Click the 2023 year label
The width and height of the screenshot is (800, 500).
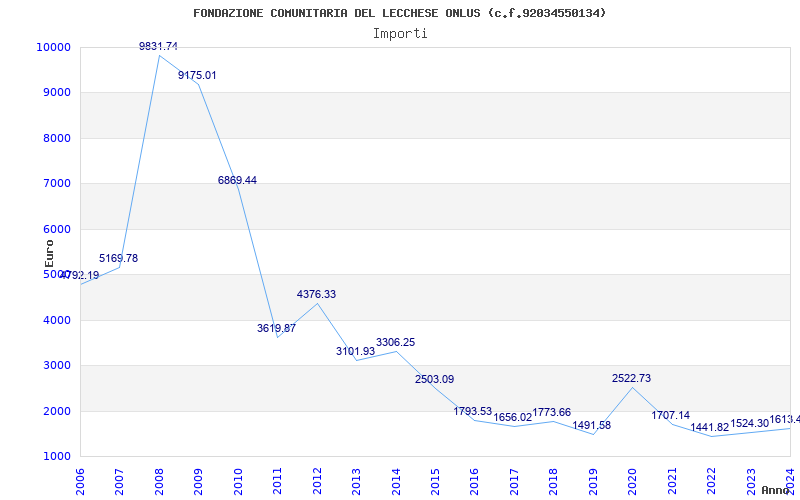[x=751, y=481]
